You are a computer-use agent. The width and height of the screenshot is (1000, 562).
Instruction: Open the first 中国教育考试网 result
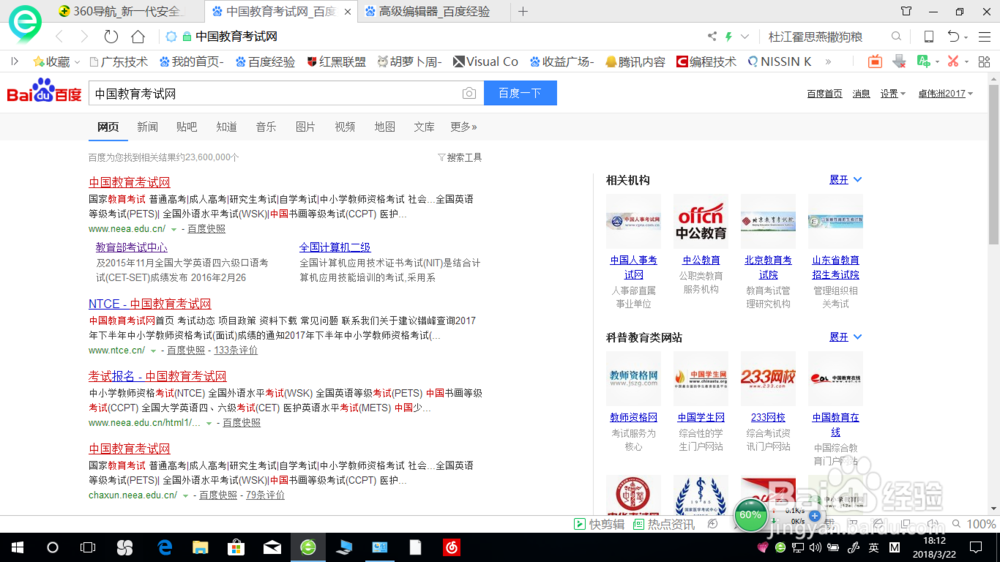pos(129,182)
